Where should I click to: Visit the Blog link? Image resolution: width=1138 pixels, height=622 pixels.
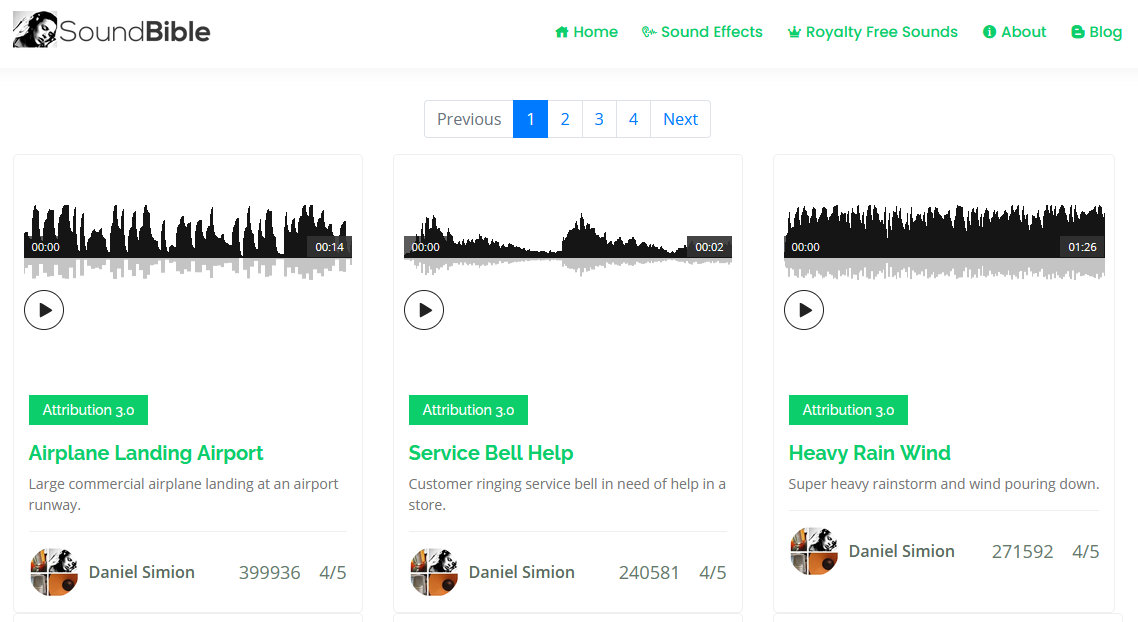[x=1097, y=32]
